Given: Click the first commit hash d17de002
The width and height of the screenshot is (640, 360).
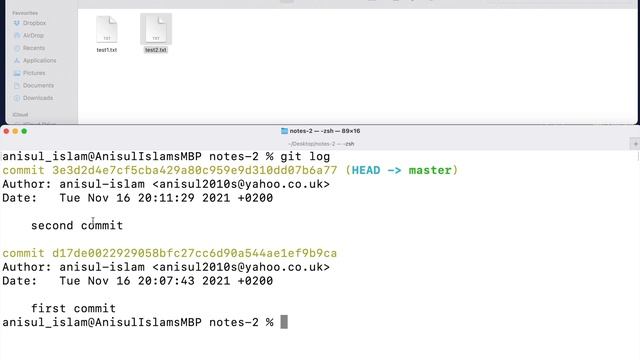Looking at the screenshot, I should click(195, 253).
